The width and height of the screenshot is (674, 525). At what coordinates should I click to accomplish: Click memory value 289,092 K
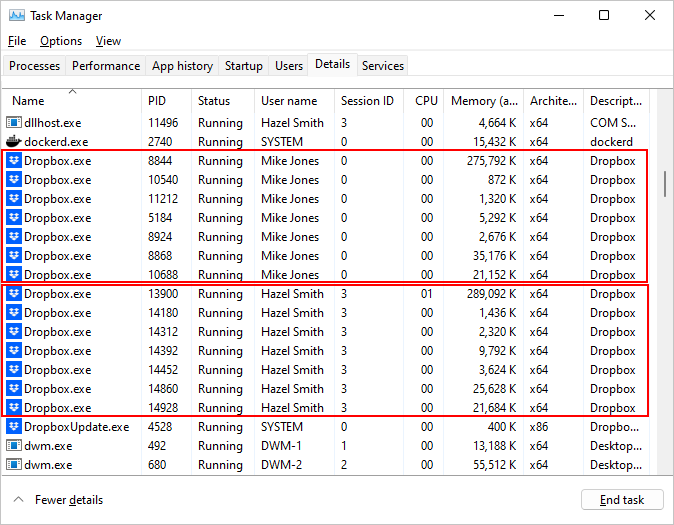click(x=491, y=294)
